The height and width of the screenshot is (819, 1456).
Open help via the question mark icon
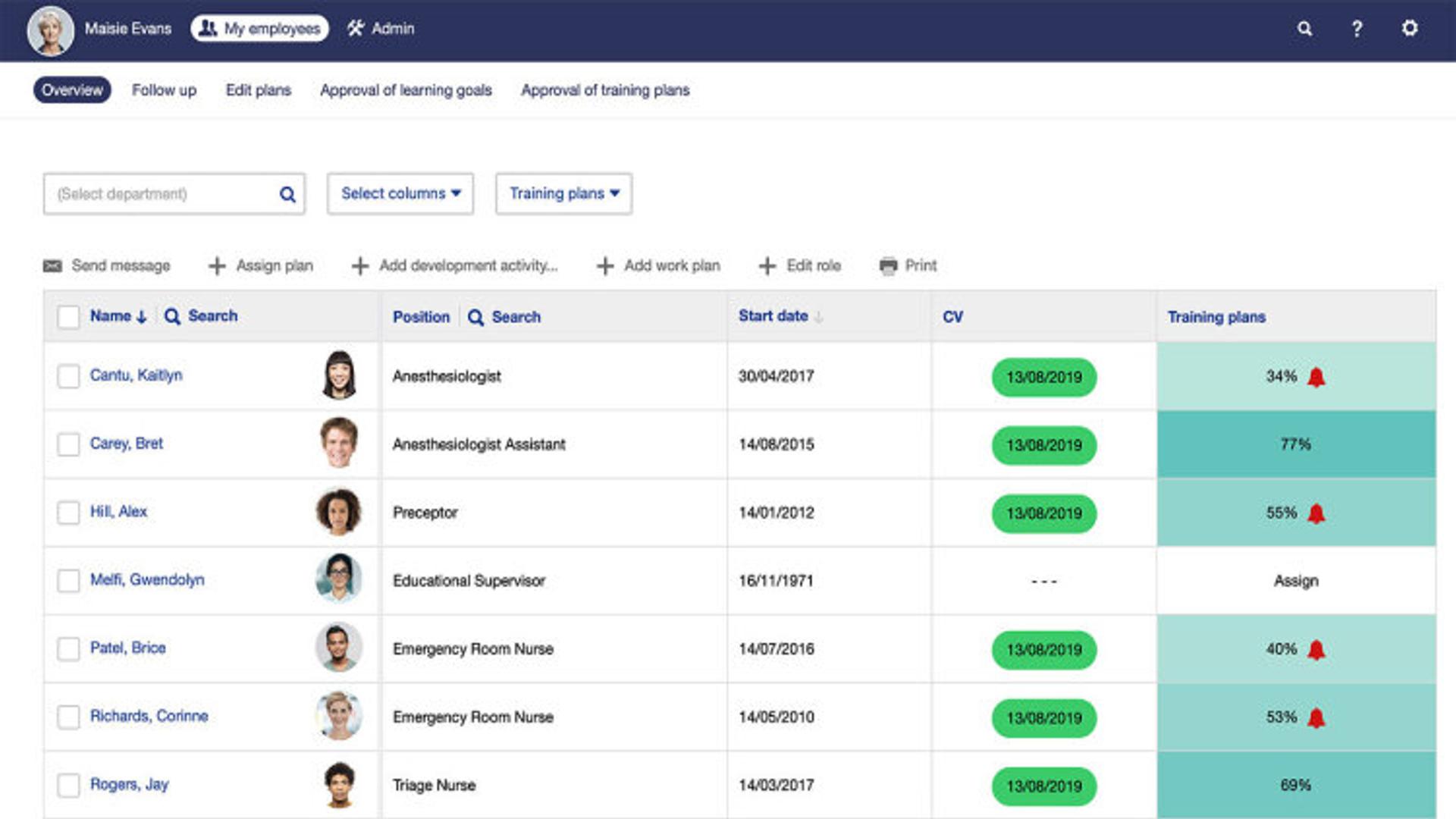point(1357,29)
